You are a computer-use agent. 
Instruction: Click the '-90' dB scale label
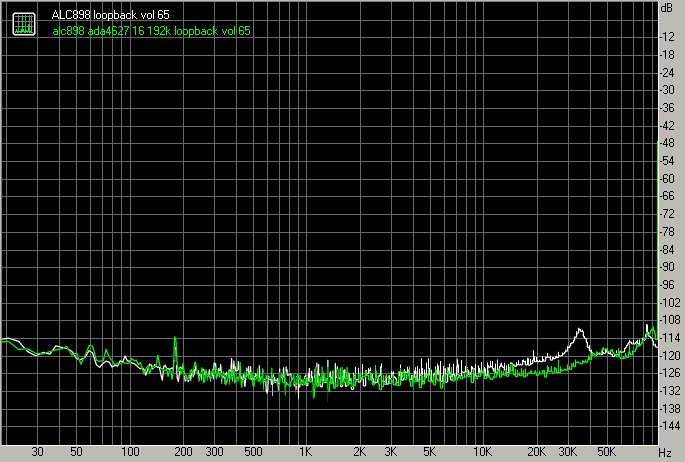tap(667, 267)
